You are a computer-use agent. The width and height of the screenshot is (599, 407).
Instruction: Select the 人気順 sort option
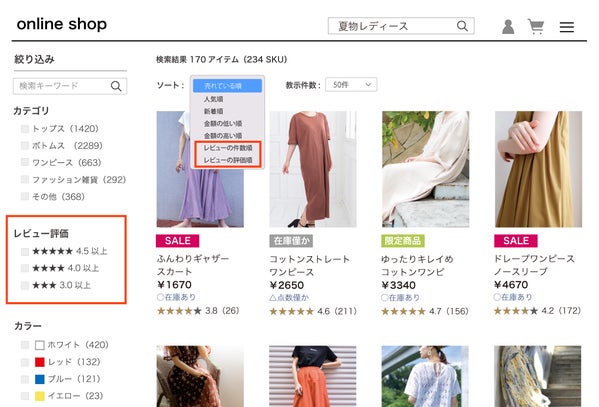[x=214, y=99]
